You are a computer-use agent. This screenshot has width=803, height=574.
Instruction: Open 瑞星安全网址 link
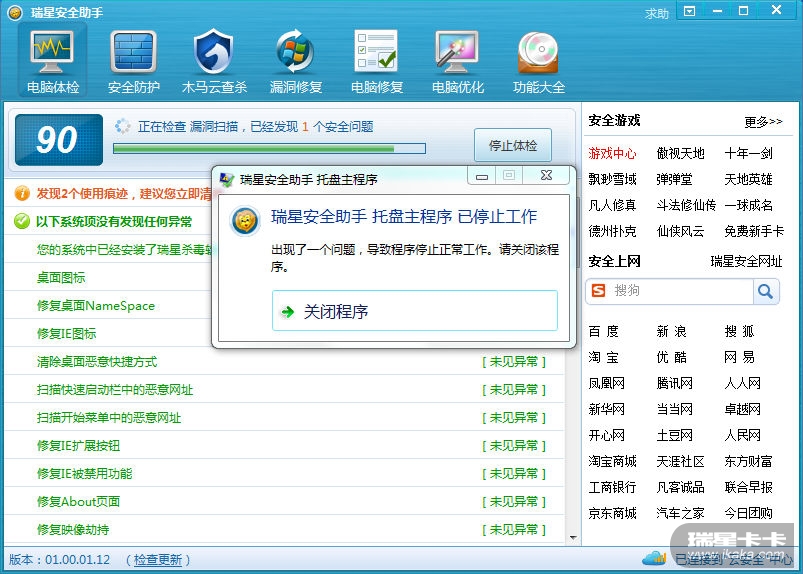click(x=746, y=262)
